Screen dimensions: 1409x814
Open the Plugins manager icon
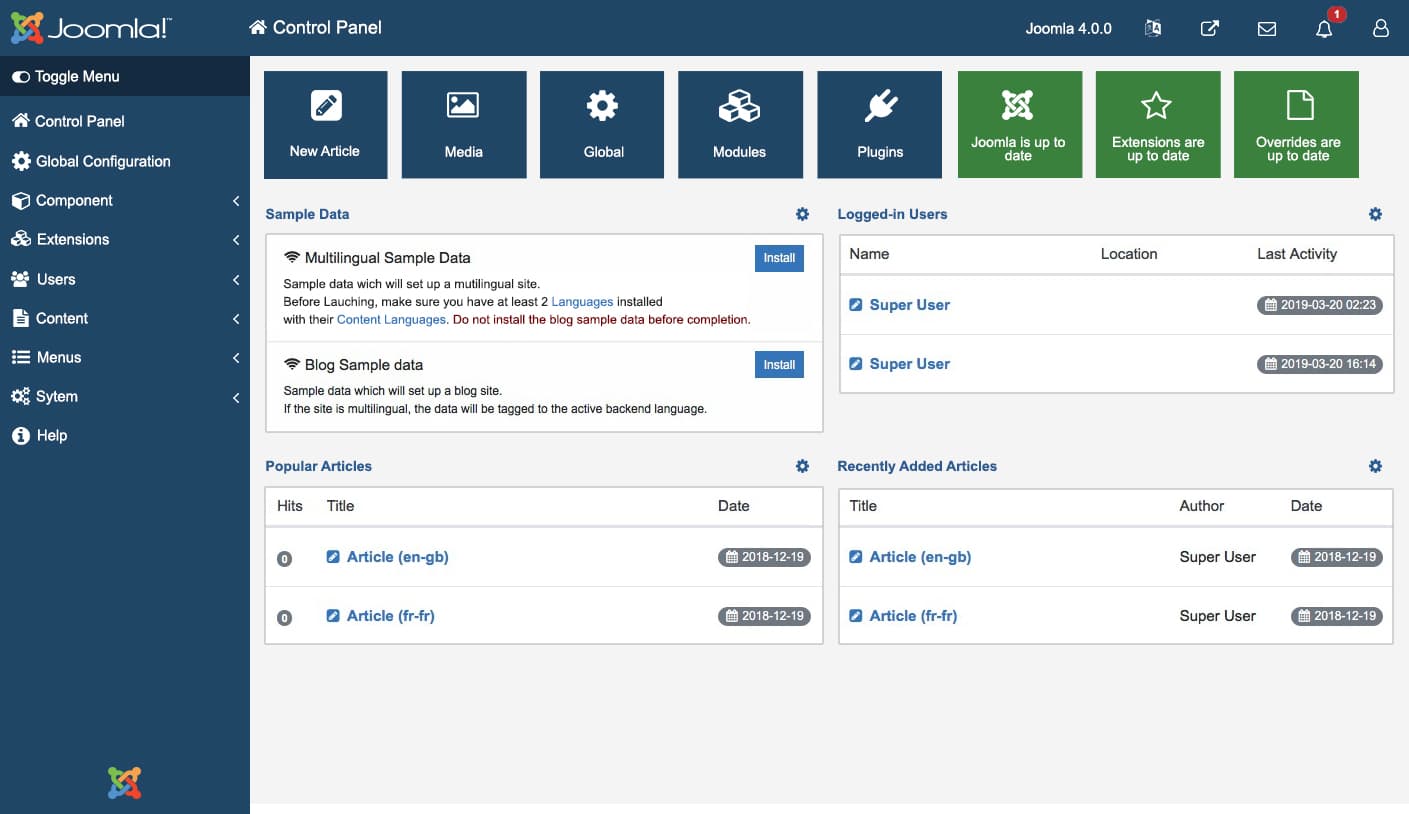pos(878,124)
